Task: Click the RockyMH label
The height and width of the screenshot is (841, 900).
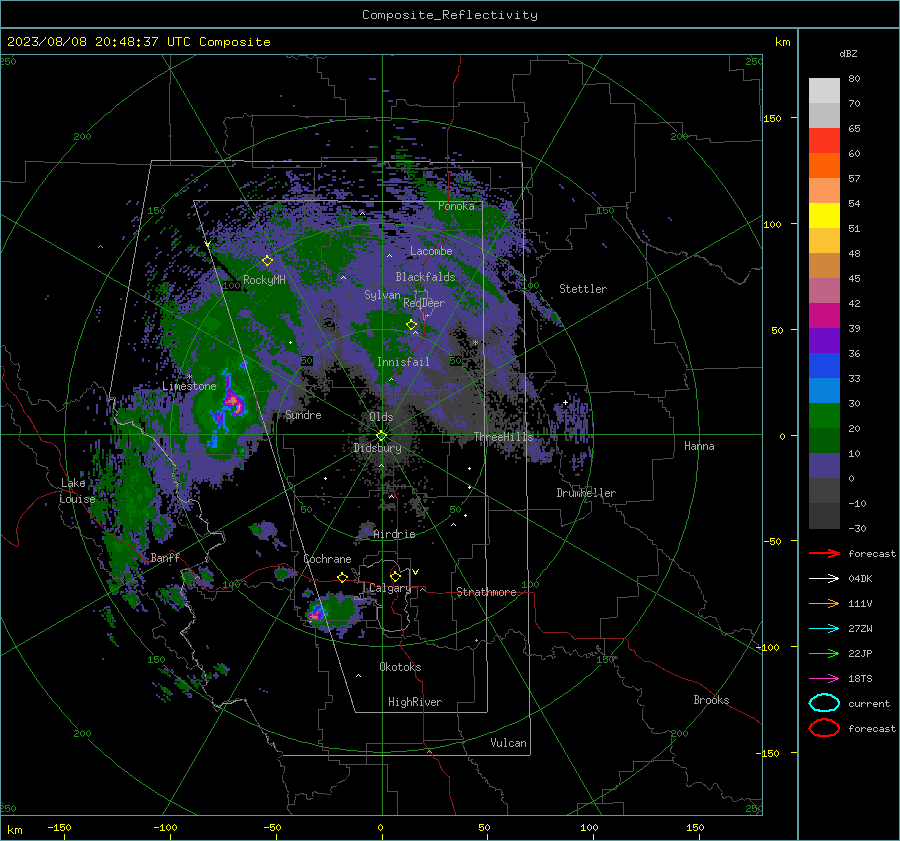Action: click(264, 280)
